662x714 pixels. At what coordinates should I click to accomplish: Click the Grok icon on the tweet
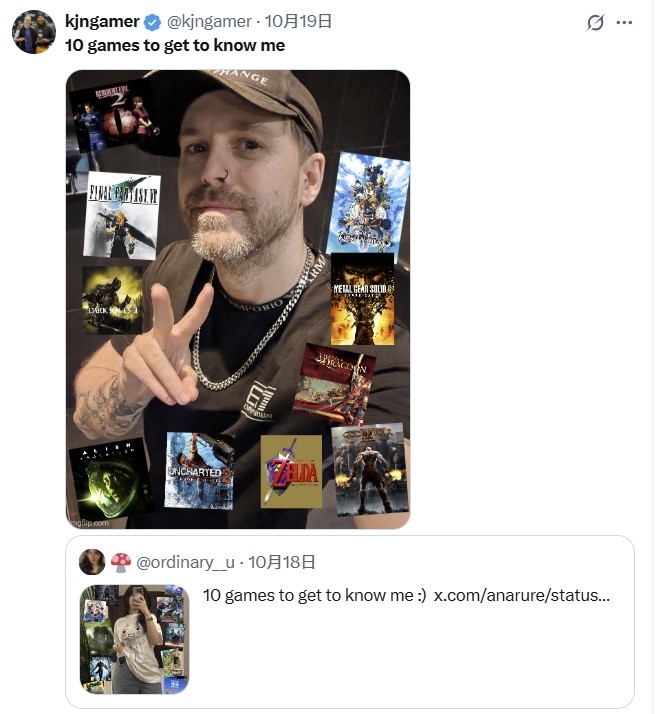click(595, 22)
